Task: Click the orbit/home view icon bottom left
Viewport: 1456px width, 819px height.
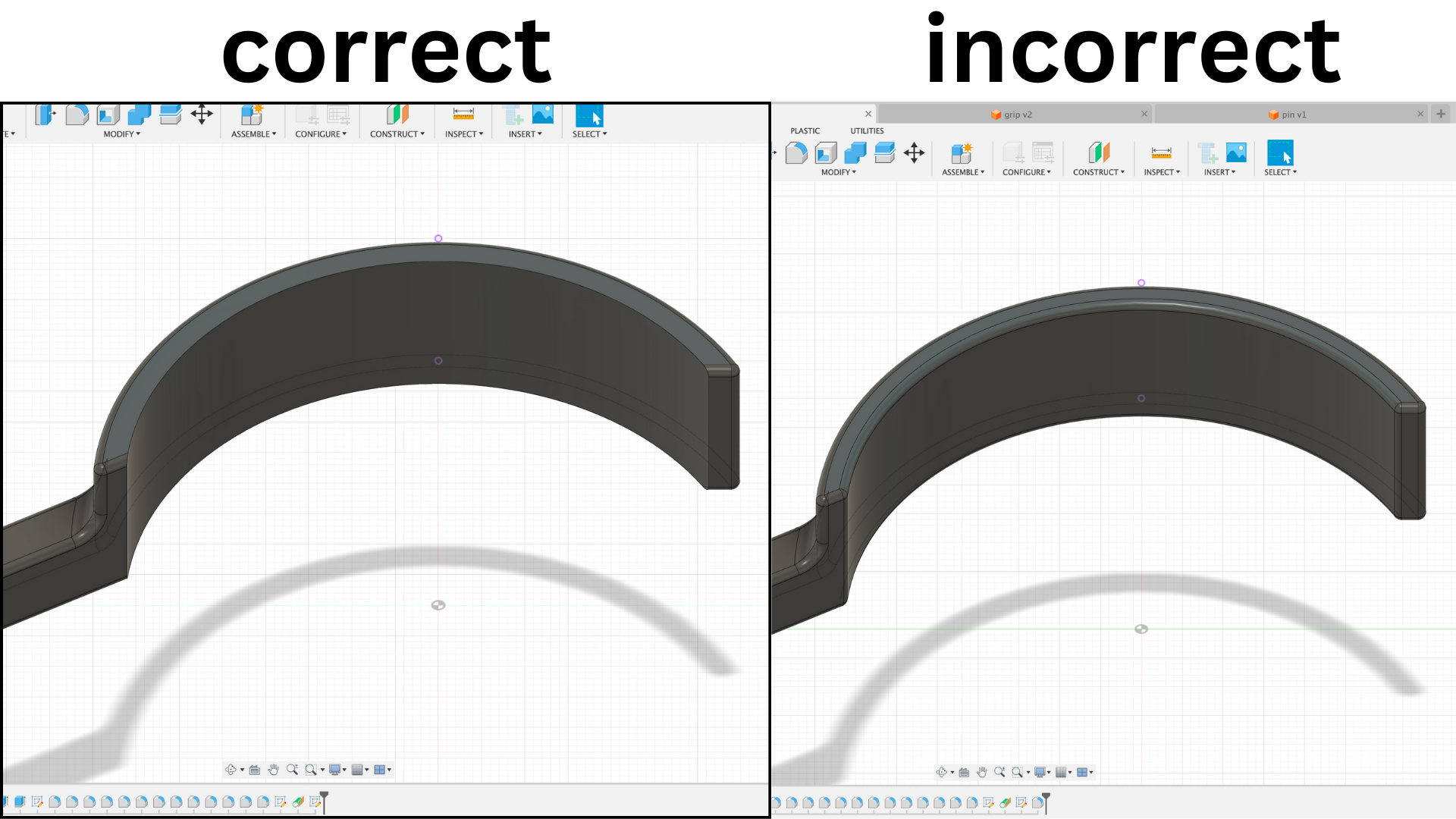Action: tap(231, 769)
